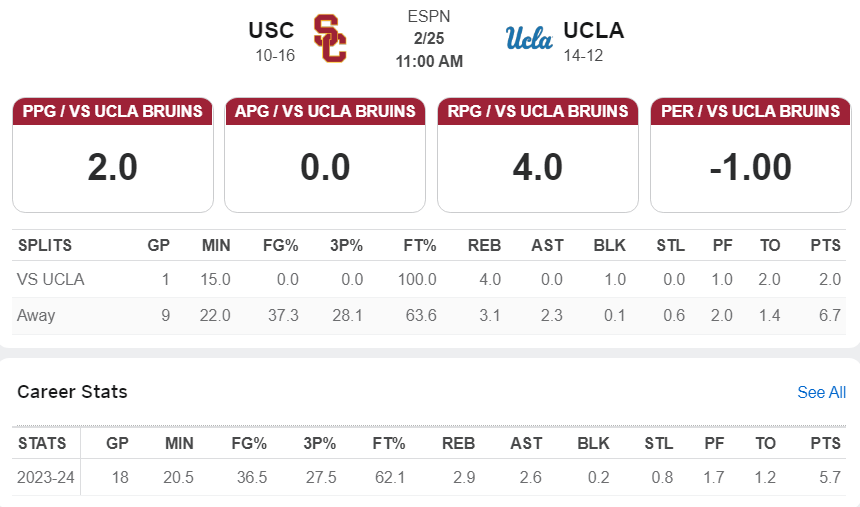Click the Away splits row
The width and height of the screenshot is (860, 507).
429,316
